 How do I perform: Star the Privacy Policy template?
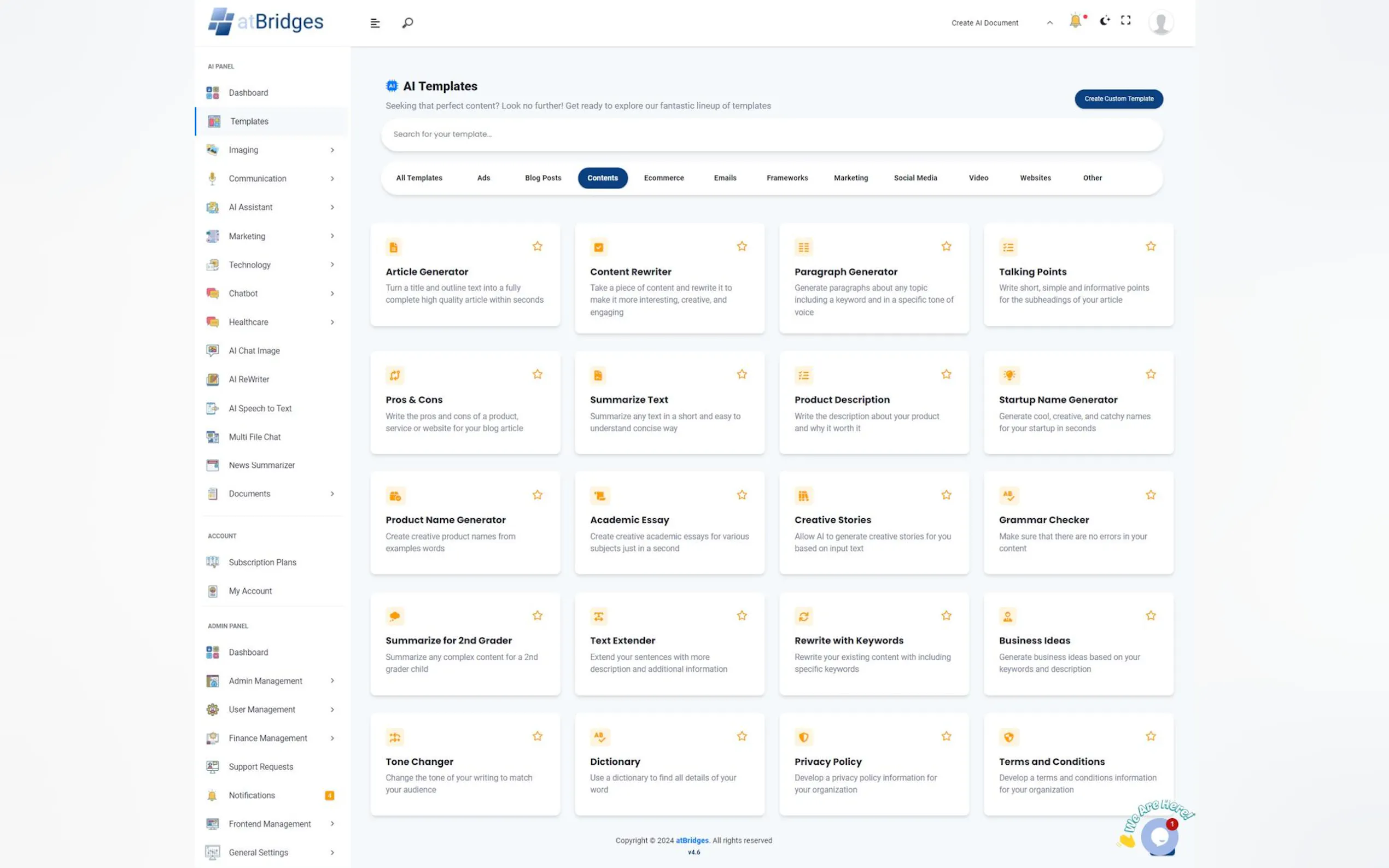click(x=946, y=736)
